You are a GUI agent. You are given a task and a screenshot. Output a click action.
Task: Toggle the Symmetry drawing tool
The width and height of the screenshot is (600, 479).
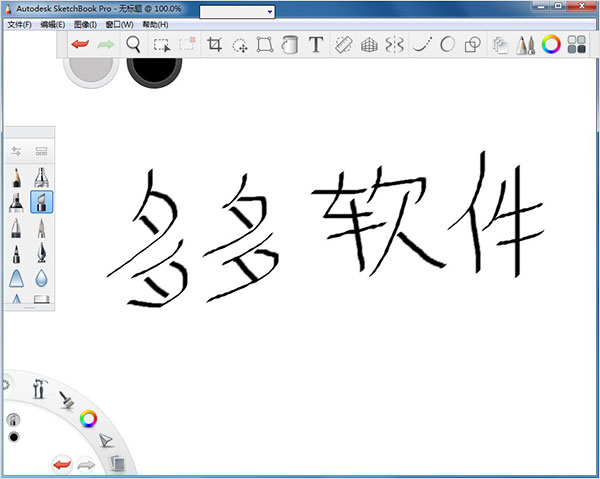[x=395, y=45]
